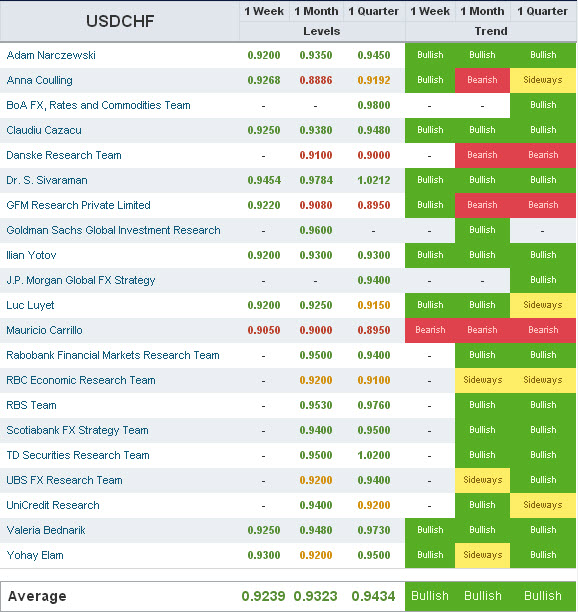This screenshot has width=578, height=612.
Task: Click the 1 Week header under Levels
Action: point(264,11)
